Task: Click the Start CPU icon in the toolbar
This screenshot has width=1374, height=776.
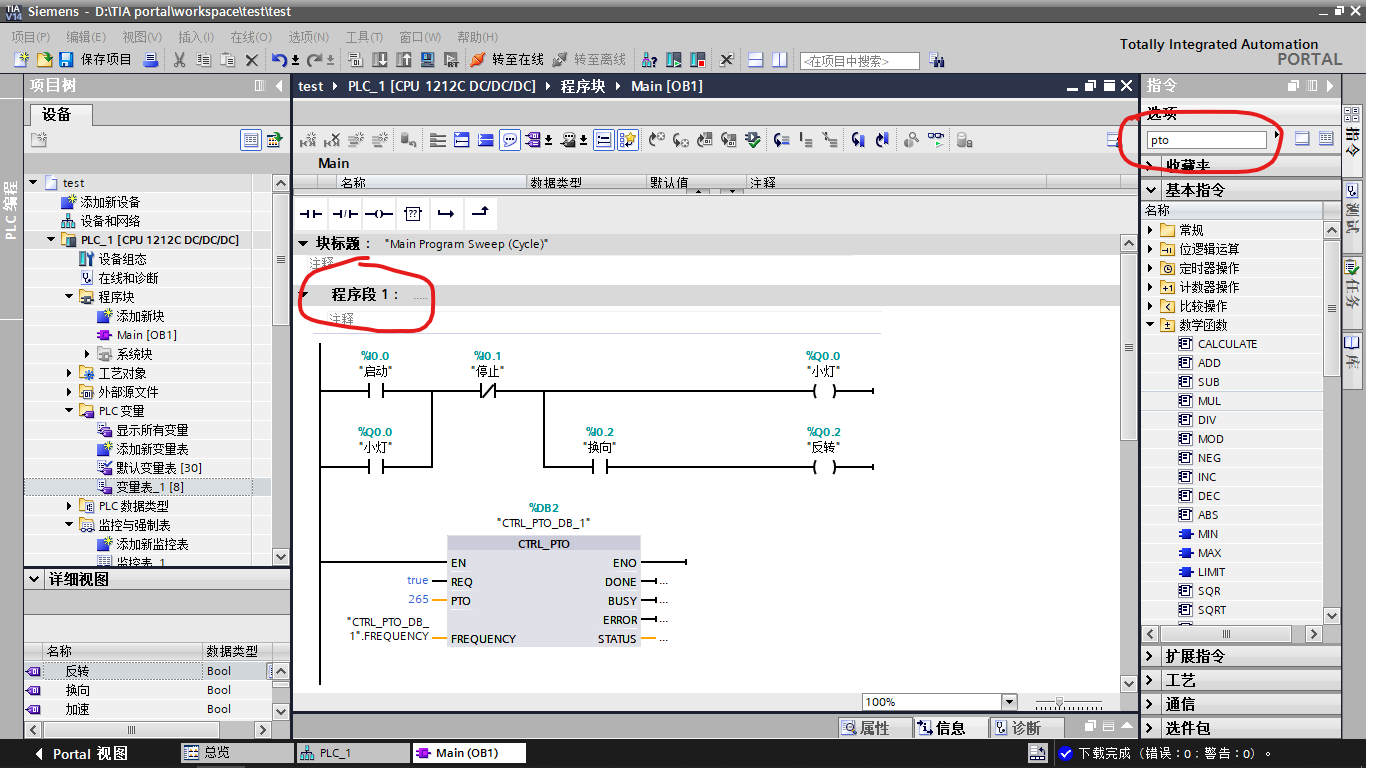Action: pyautogui.click(x=674, y=60)
